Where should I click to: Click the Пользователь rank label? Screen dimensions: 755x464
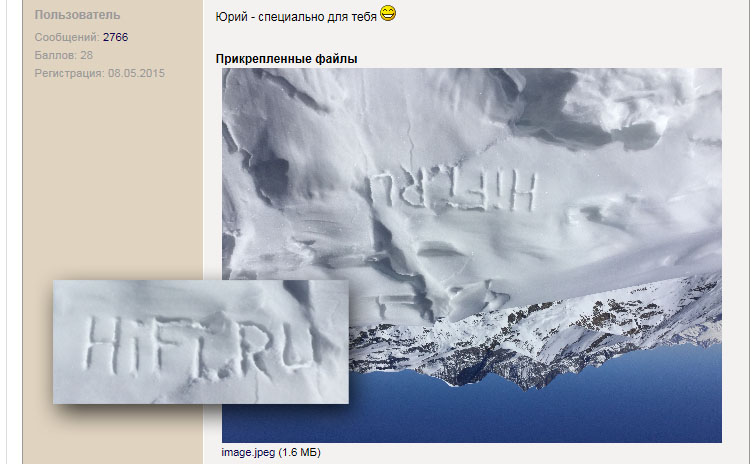point(77,15)
